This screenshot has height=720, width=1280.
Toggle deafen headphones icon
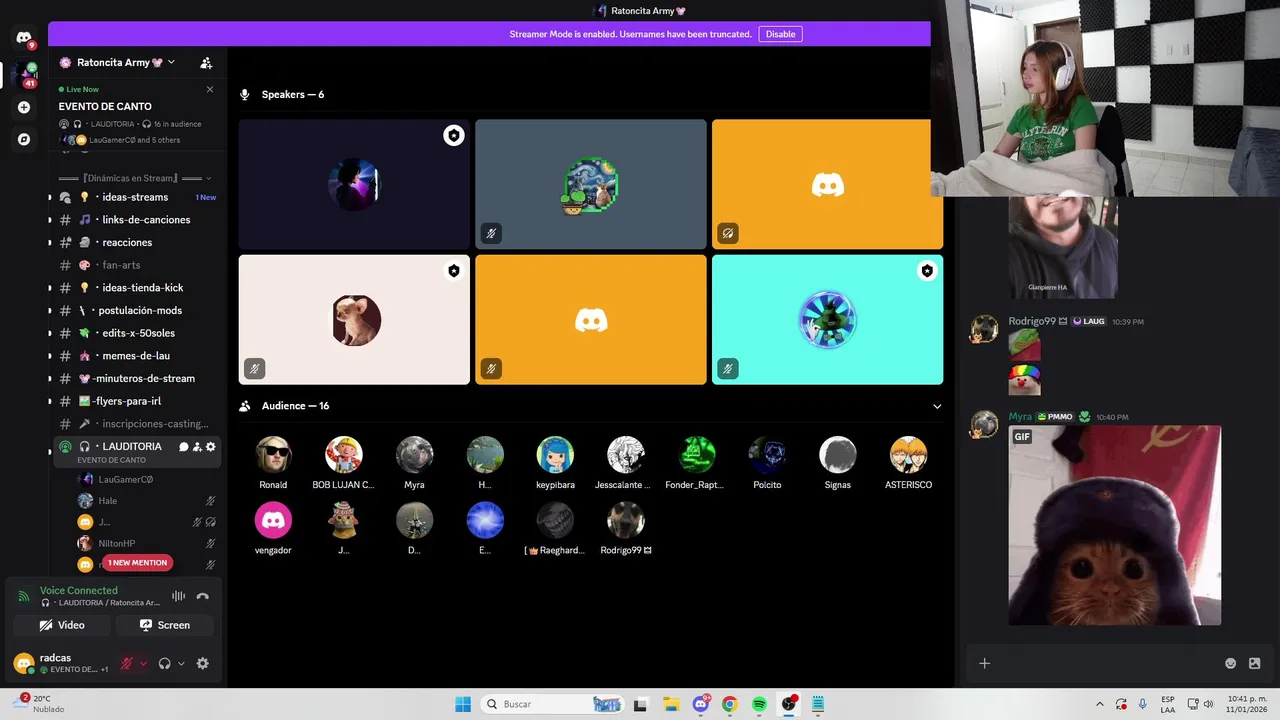point(164,663)
